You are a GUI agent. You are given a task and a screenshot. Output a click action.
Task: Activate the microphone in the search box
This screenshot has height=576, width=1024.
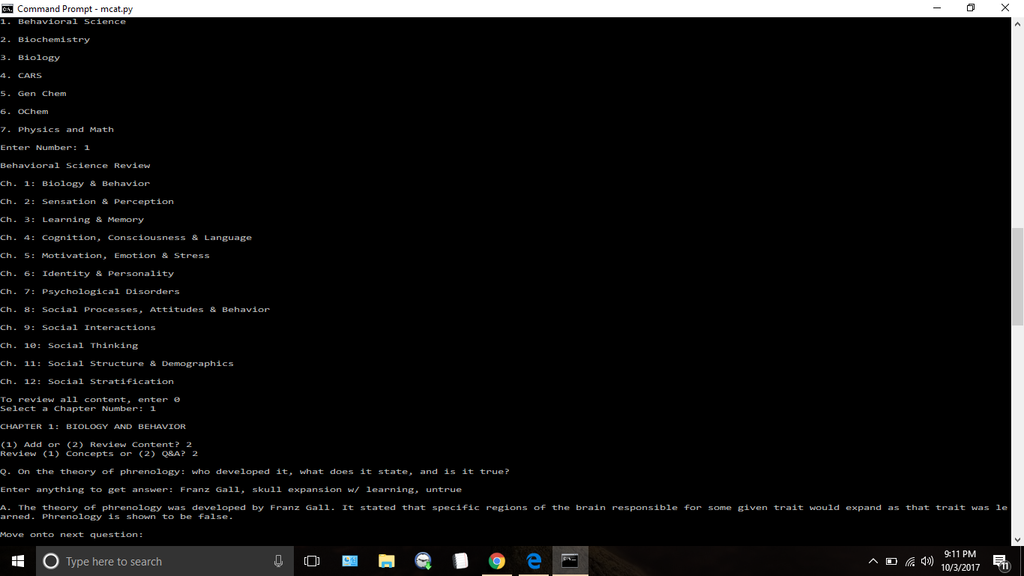tap(278, 561)
